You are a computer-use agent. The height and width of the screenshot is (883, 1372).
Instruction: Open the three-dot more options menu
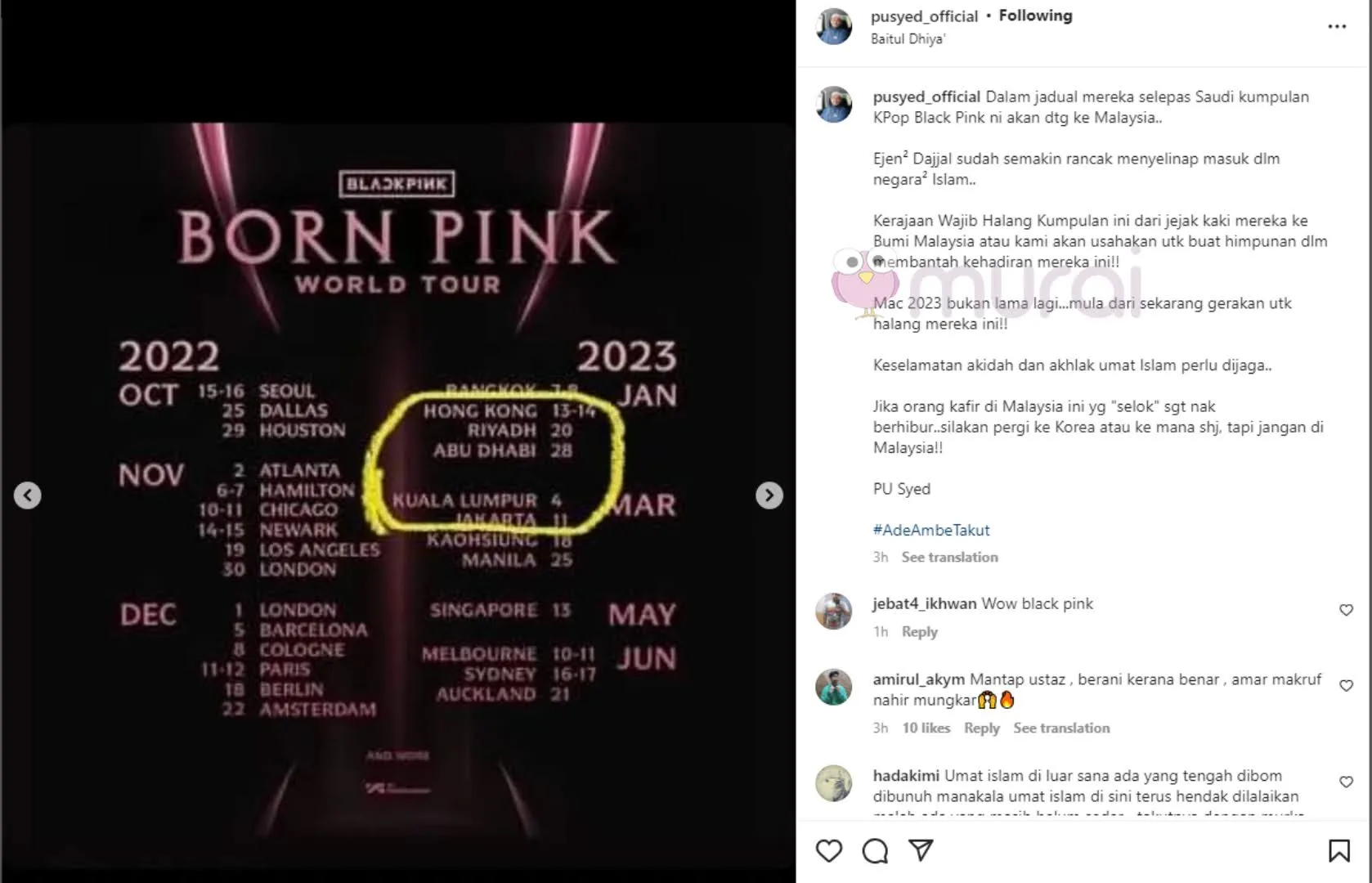pos(1337,27)
